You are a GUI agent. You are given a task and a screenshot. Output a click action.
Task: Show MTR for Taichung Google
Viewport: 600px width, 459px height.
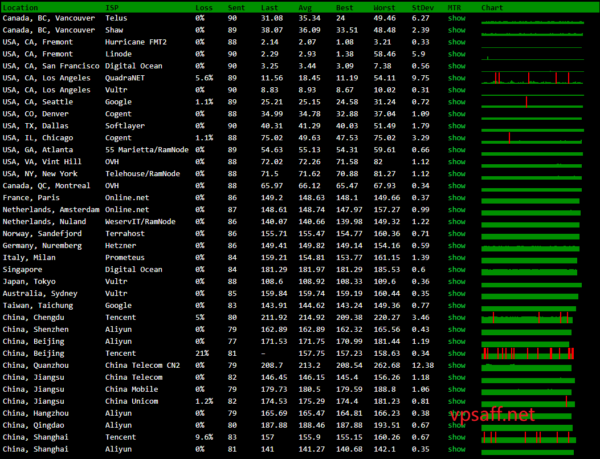click(457, 306)
